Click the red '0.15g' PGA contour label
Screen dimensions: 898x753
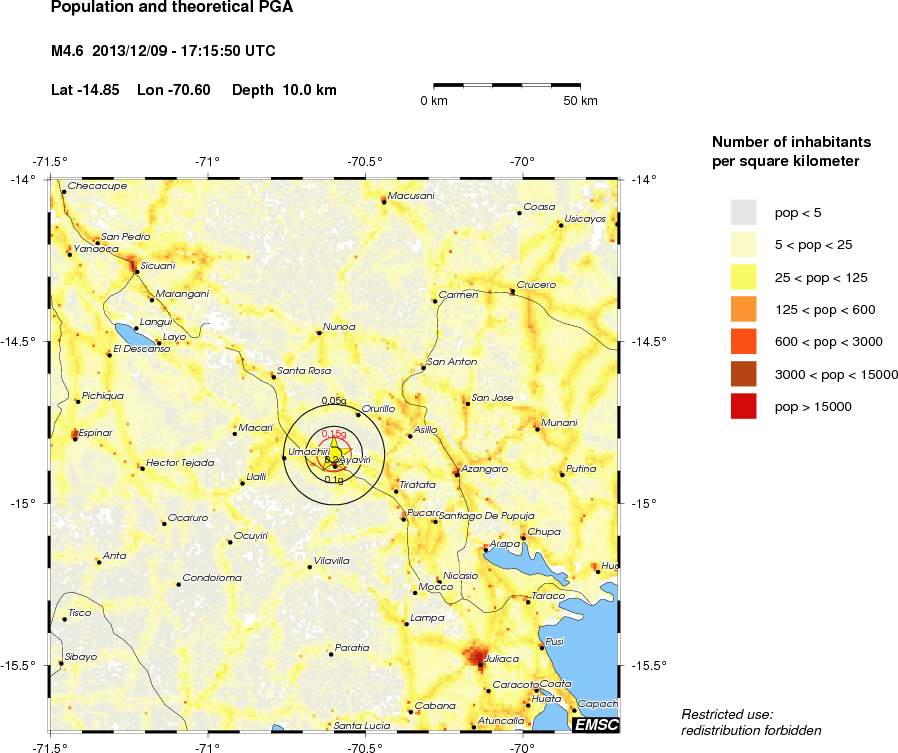(x=334, y=433)
